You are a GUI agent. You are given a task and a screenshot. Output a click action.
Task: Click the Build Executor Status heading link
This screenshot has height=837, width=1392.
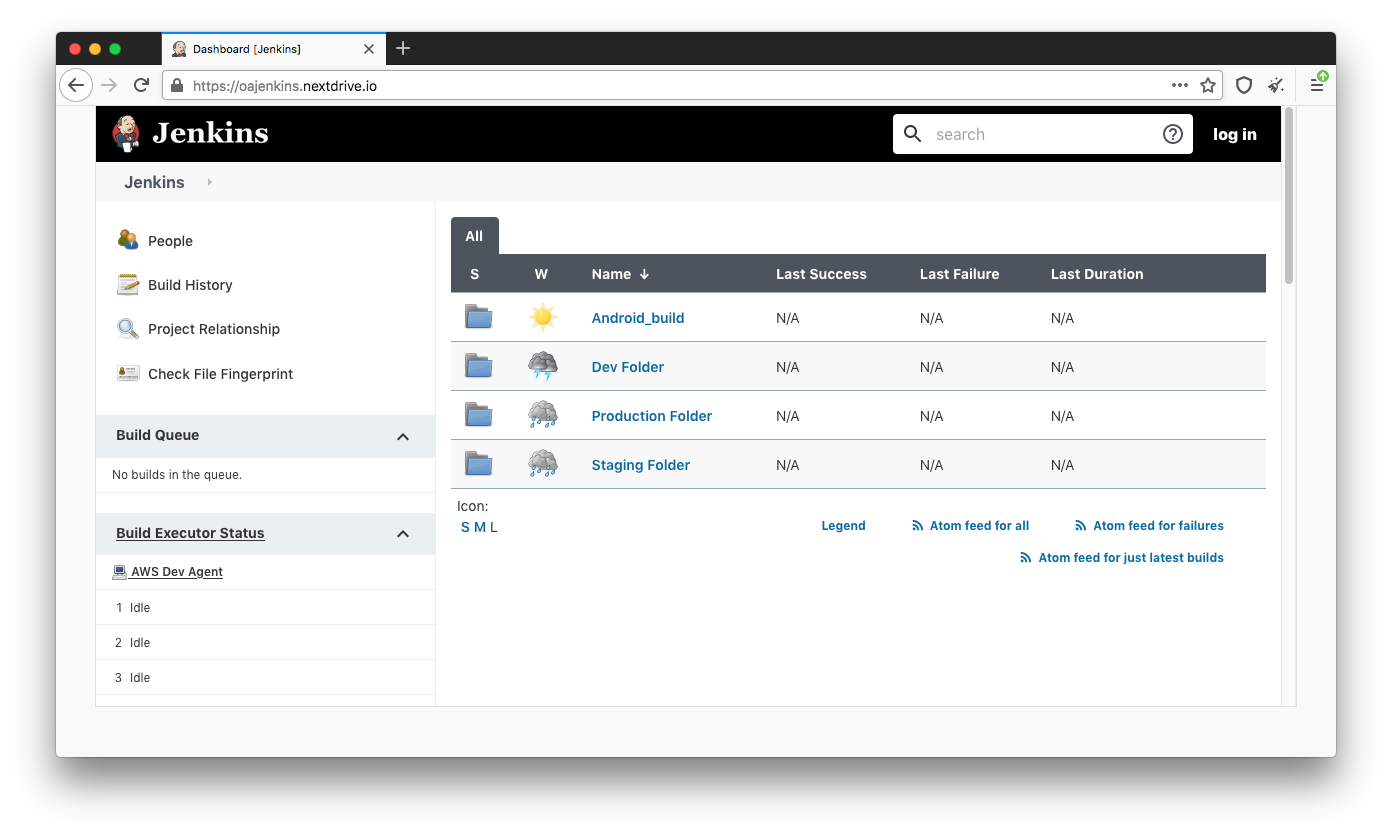click(190, 533)
